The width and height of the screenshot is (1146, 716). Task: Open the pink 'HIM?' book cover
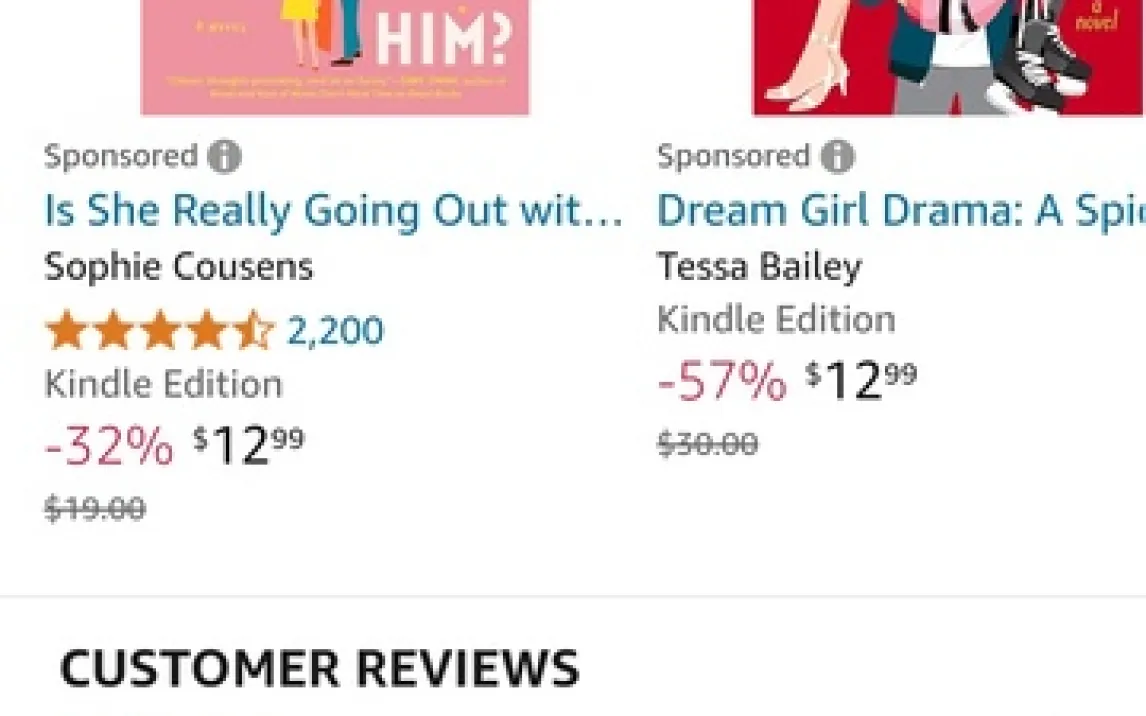(x=335, y=57)
